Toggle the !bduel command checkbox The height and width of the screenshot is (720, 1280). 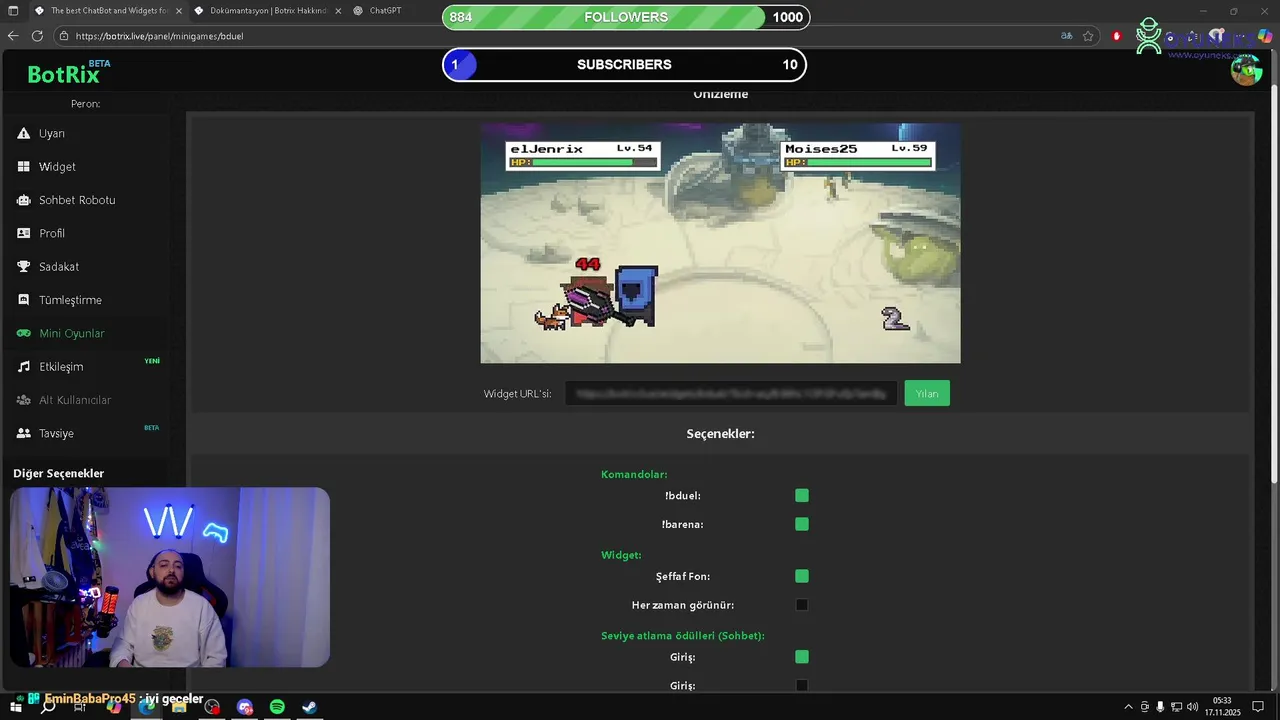point(802,496)
